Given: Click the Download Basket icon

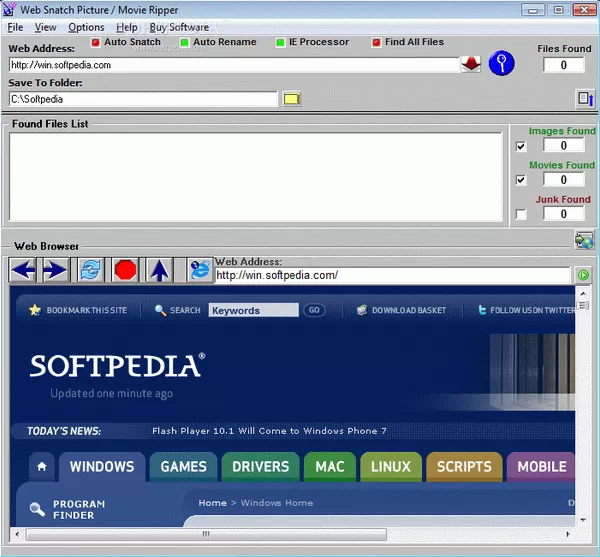Looking at the screenshot, I should (x=362, y=310).
